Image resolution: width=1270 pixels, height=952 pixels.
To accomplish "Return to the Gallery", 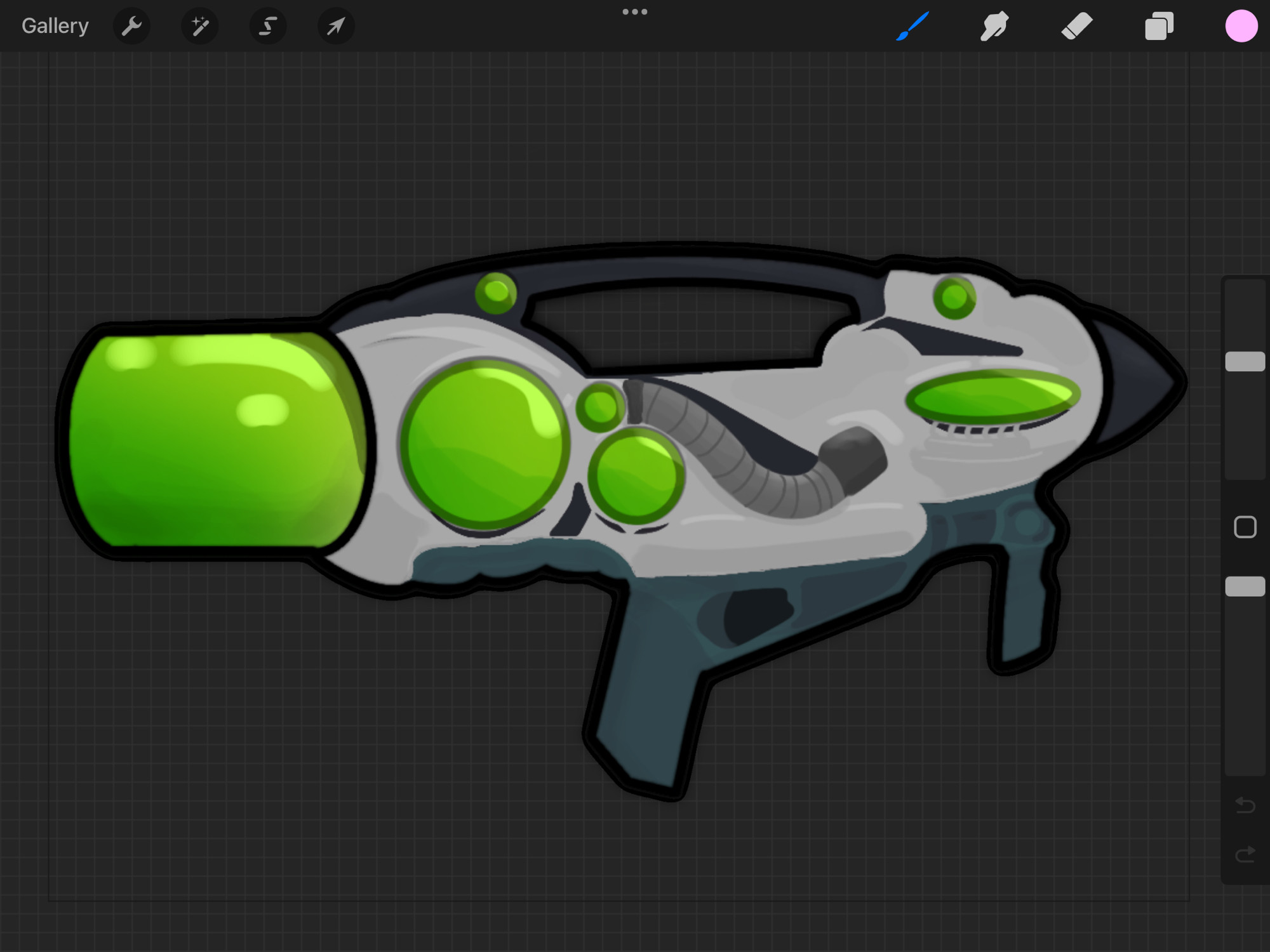I will tap(55, 26).
